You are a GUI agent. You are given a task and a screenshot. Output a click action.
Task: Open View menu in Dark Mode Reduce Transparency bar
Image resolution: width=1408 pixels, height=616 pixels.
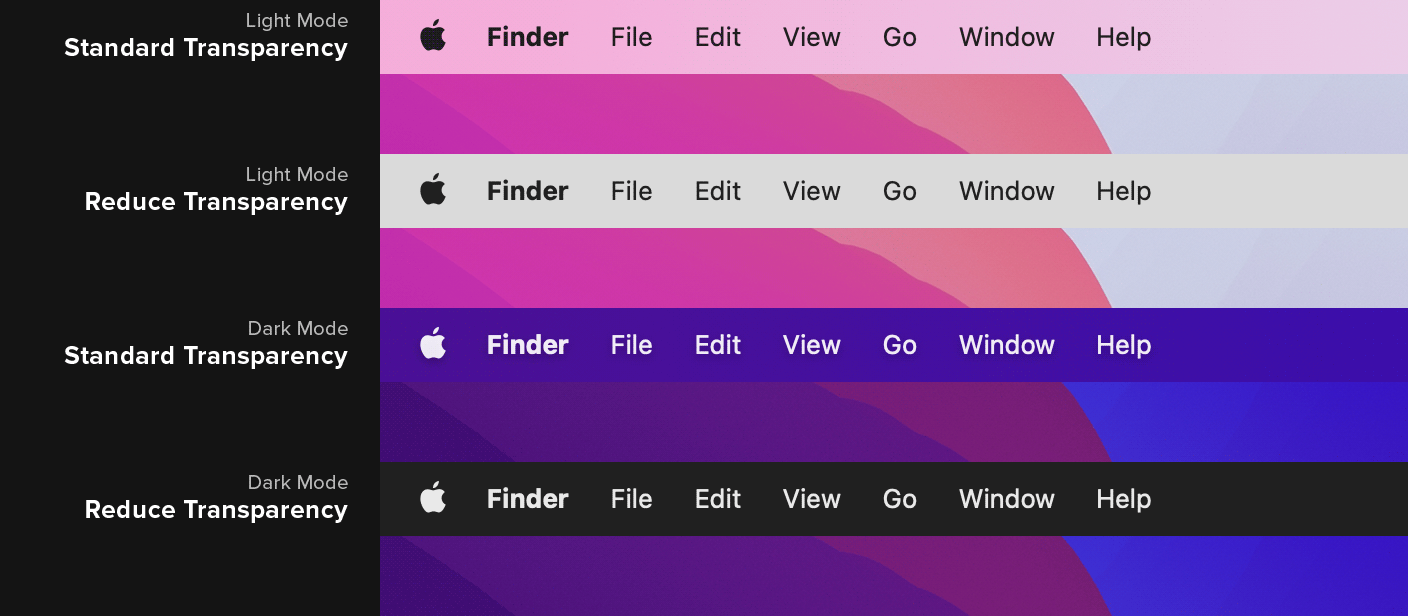[812, 499]
